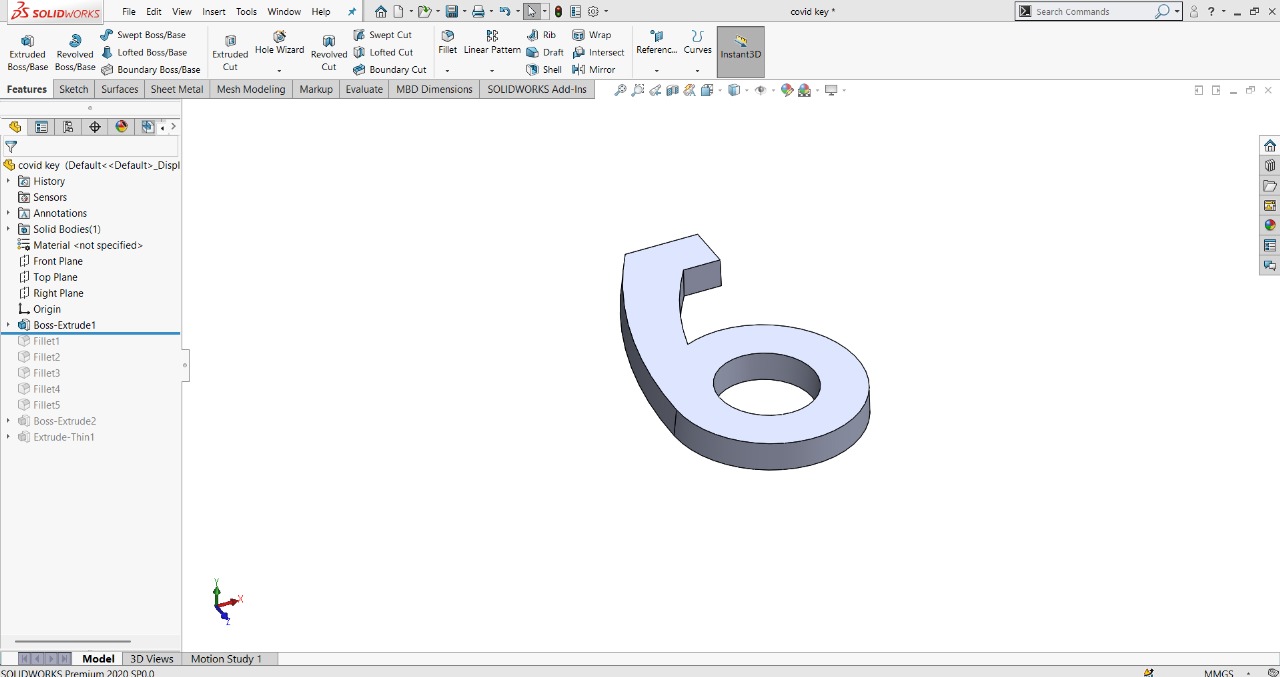Switch to the Sheet Metal tab
The width and height of the screenshot is (1280, 677).
click(x=177, y=89)
